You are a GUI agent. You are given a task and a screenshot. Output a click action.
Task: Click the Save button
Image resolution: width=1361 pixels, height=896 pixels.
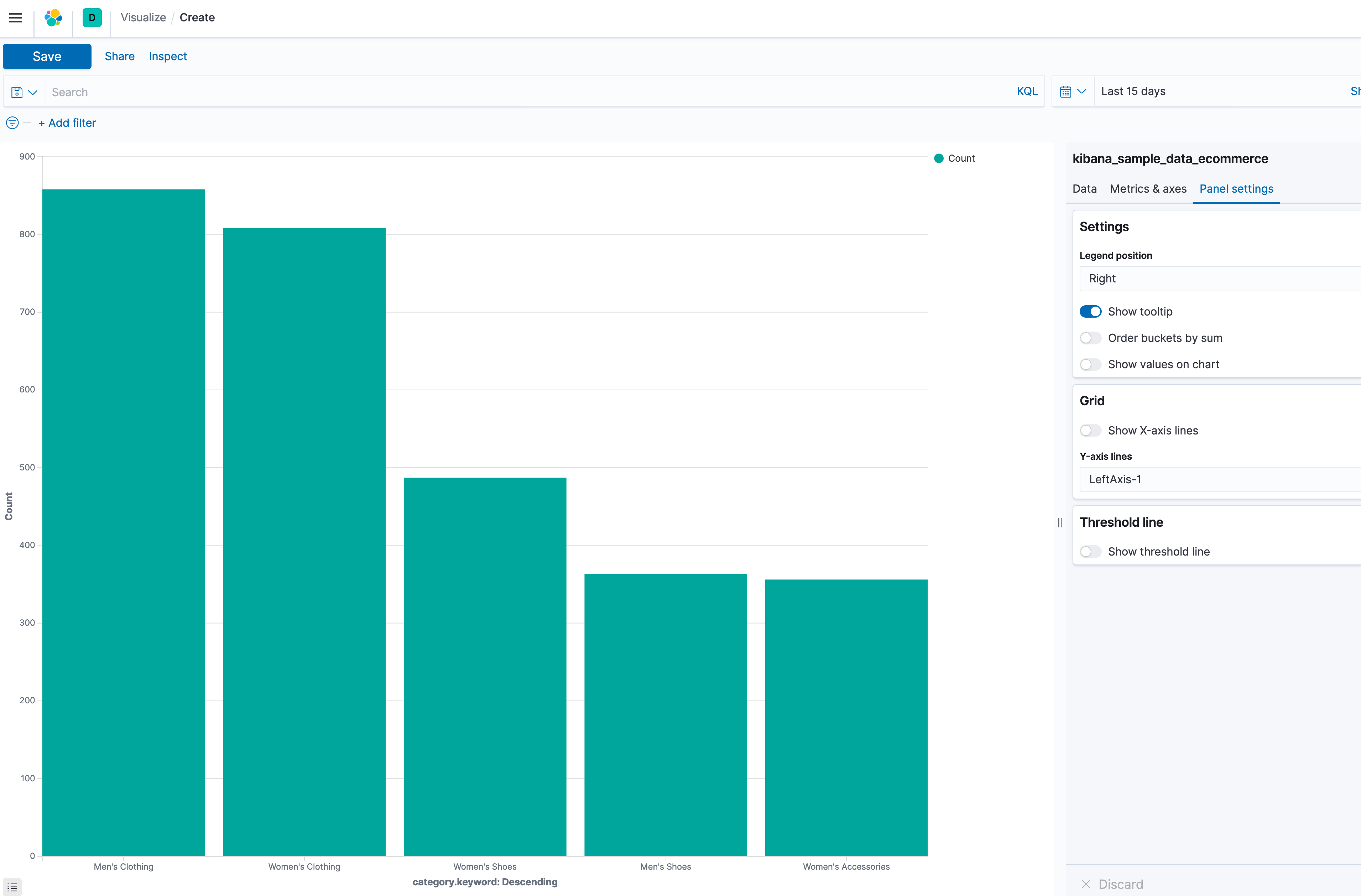[47, 56]
